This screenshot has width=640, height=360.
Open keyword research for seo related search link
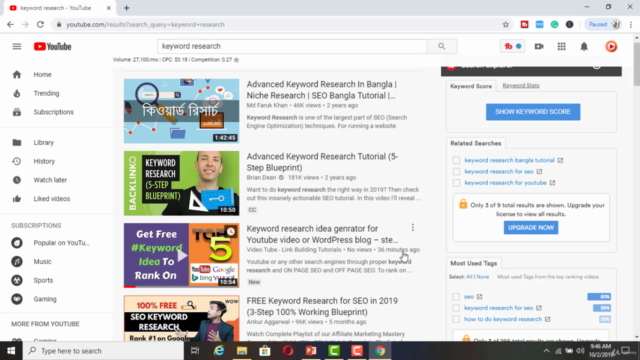499,171
